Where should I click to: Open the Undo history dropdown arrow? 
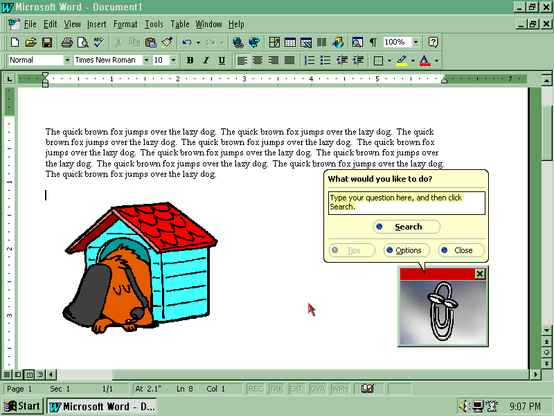[x=198, y=42]
